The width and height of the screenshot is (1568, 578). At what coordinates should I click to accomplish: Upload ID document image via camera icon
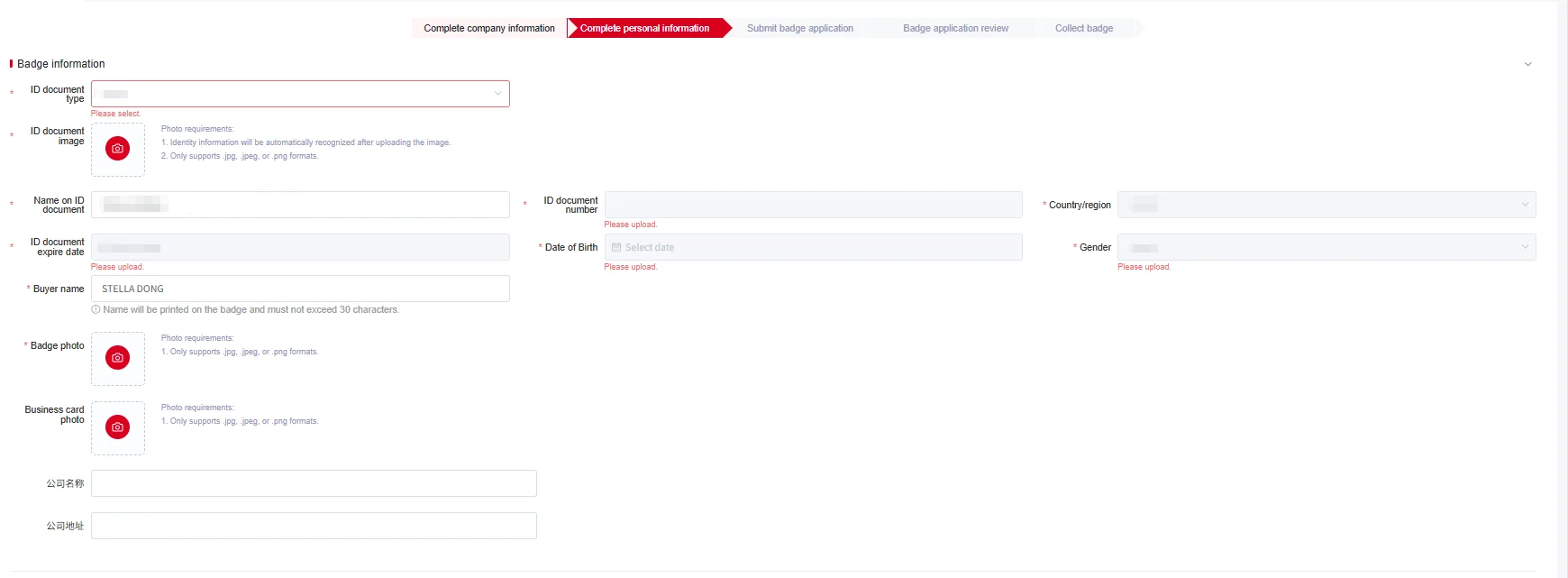[117, 149]
